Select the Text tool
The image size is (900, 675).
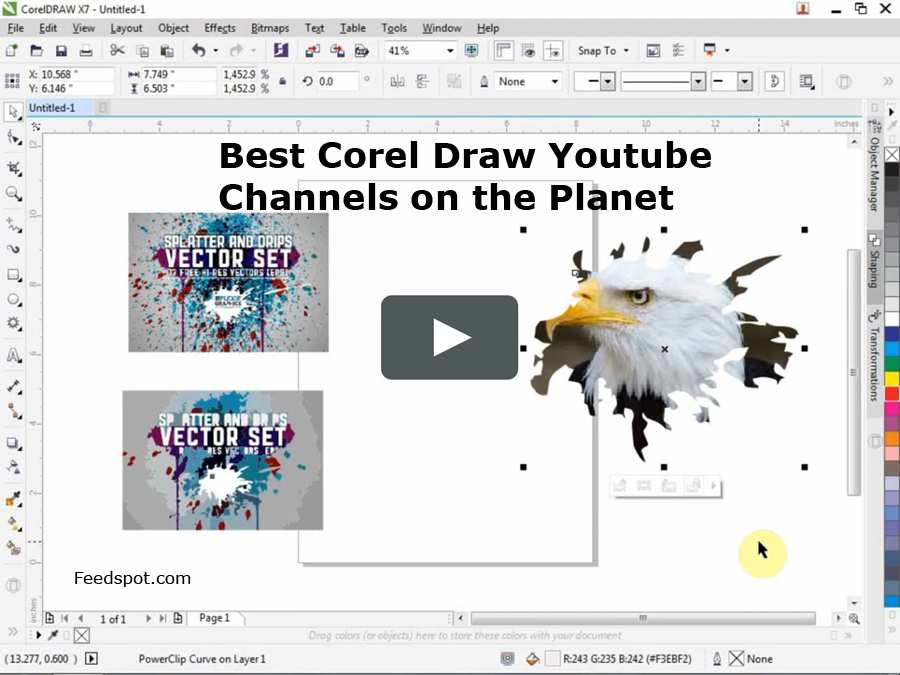(13, 355)
